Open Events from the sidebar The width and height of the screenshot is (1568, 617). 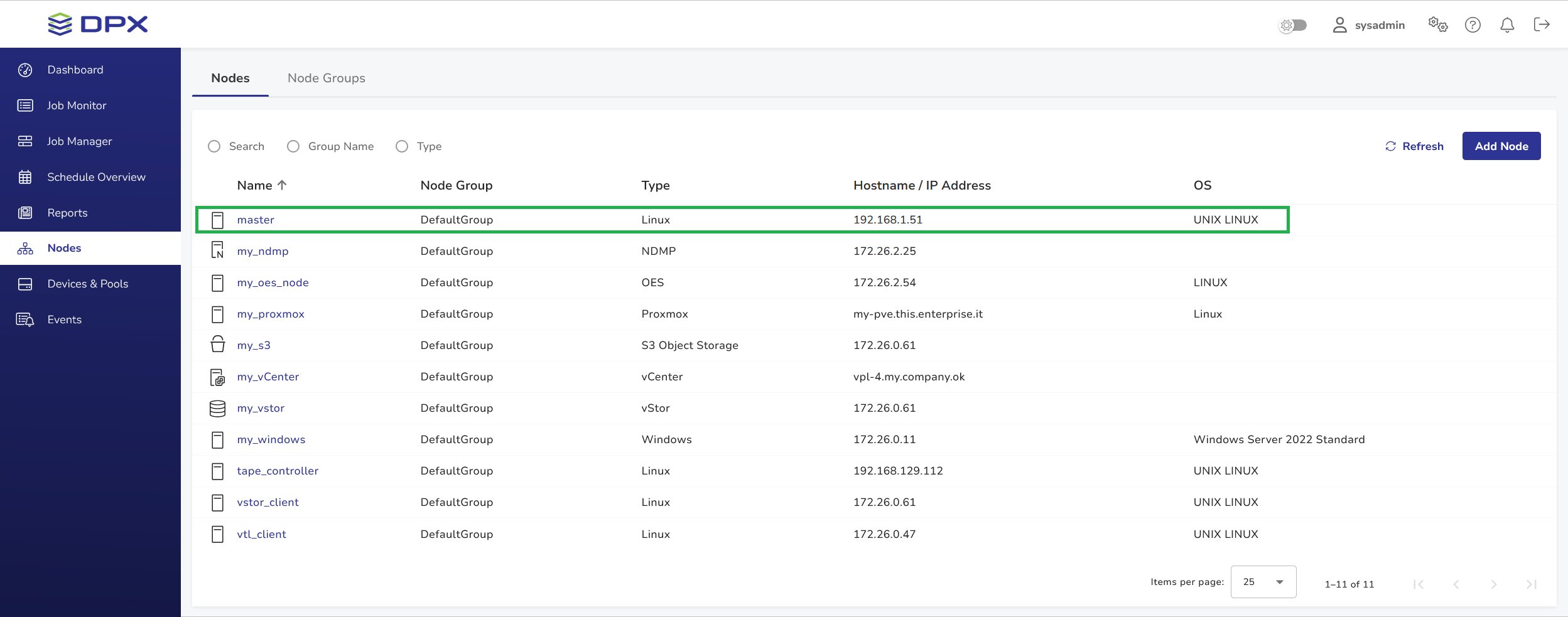[x=90, y=319]
